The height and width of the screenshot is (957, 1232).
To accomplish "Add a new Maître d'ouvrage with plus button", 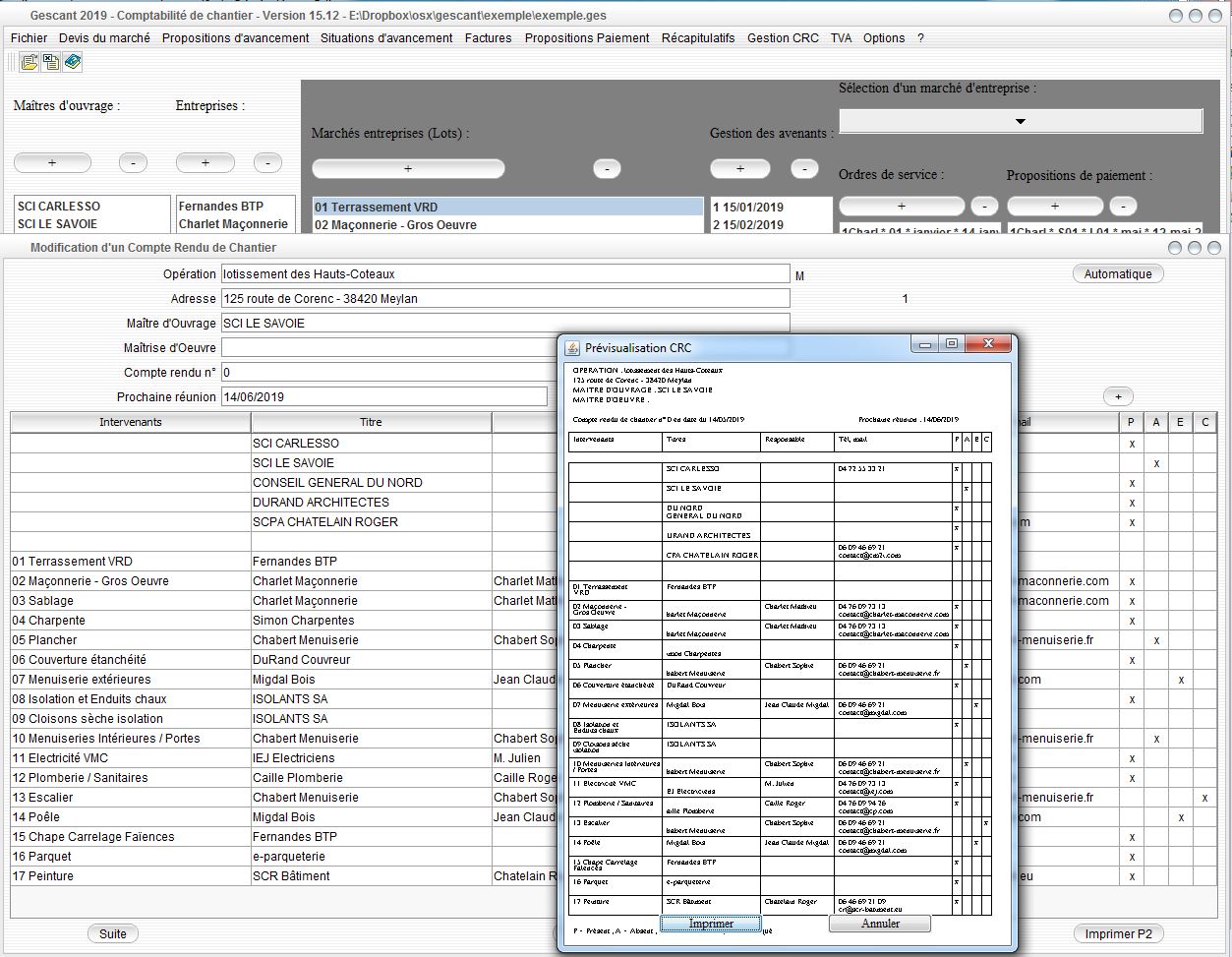I will pyautogui.click(x=52, y=163).
